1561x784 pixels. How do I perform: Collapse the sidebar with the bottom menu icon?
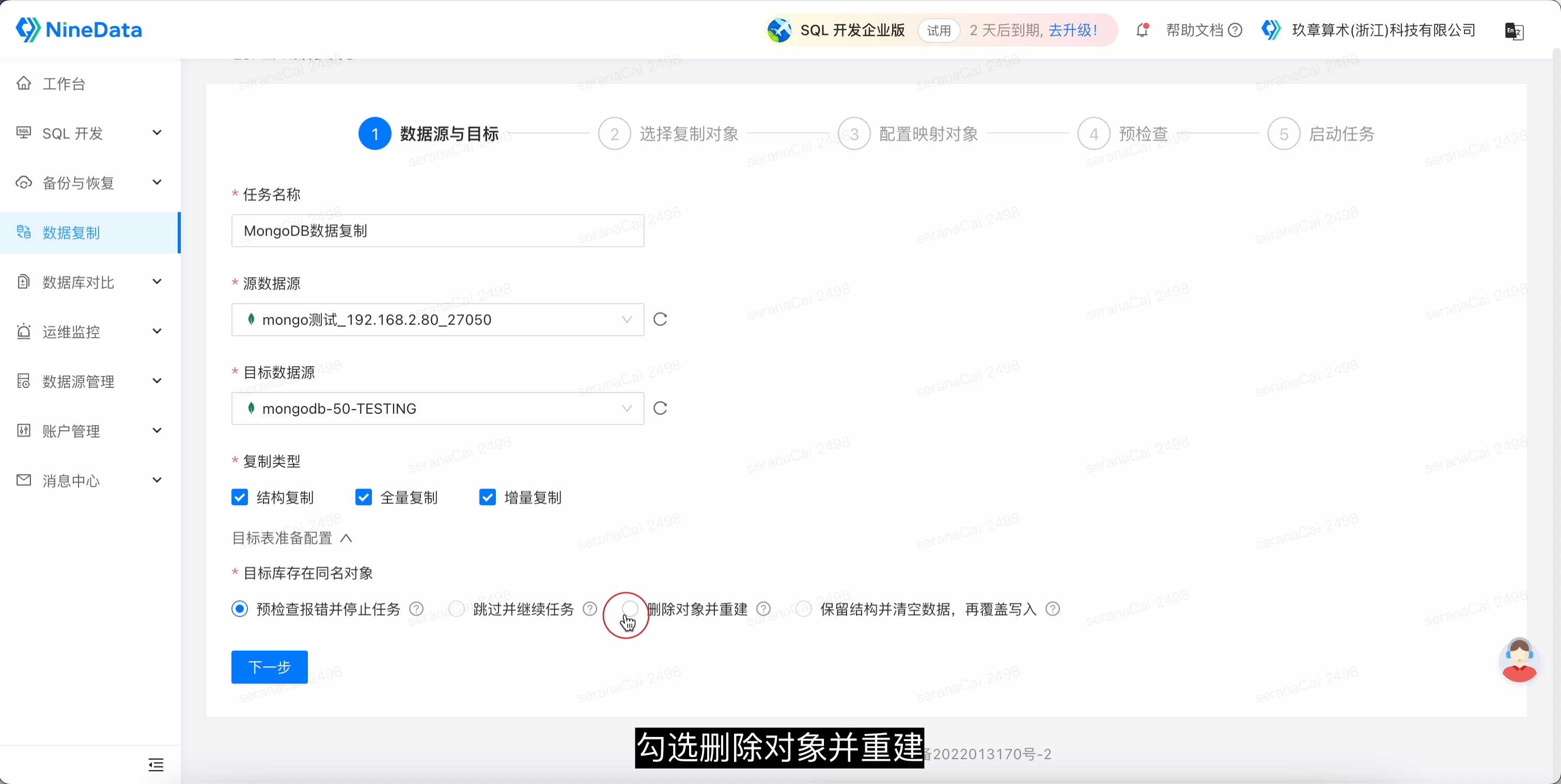[x=155, y=764]
